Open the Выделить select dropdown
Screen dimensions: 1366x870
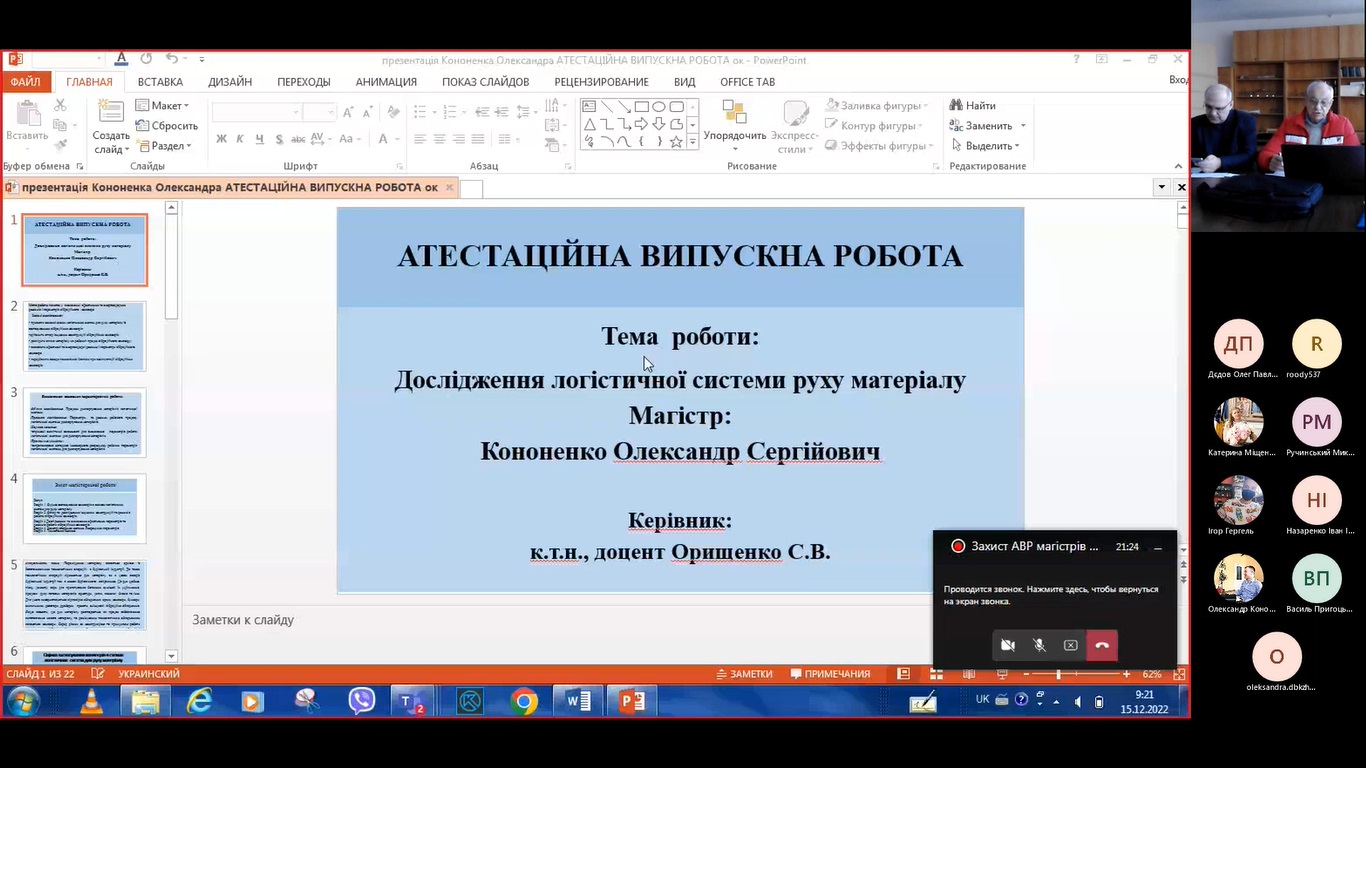pos(988,145)
